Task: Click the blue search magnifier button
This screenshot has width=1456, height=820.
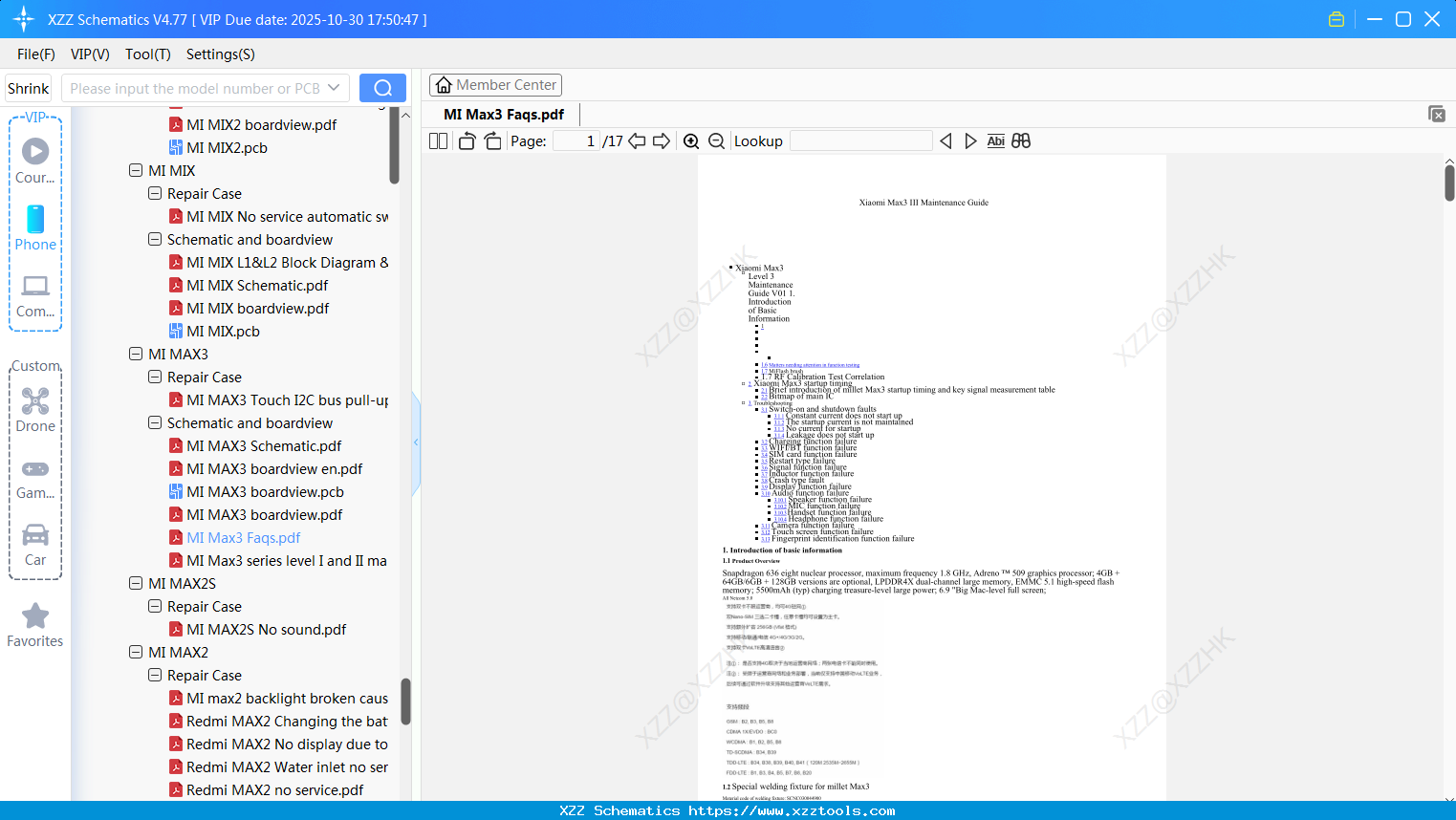Action: click(382, 88)
